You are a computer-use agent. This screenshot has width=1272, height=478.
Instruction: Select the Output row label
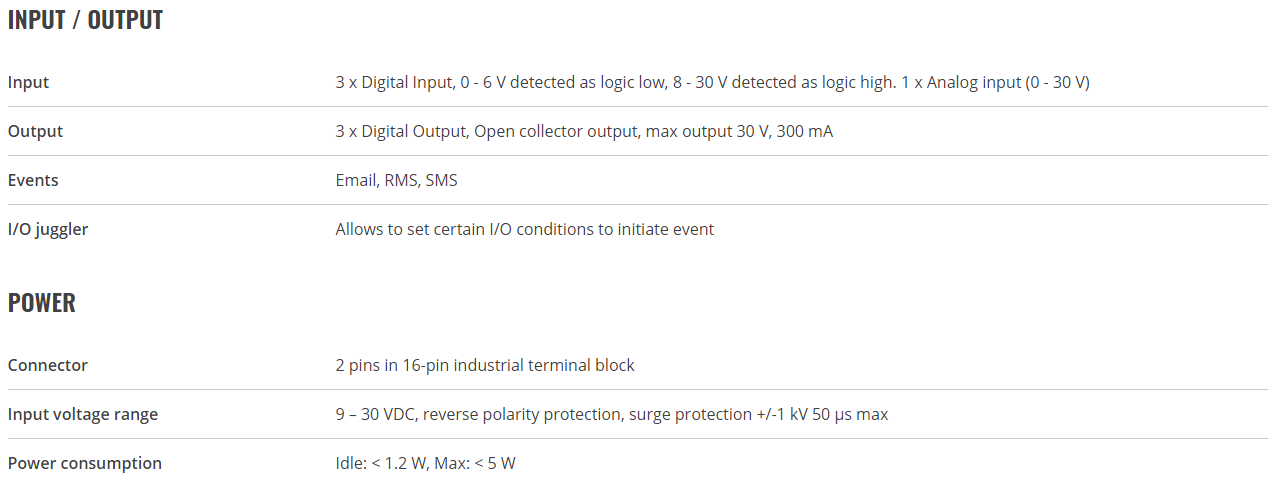tap(35, 132)
